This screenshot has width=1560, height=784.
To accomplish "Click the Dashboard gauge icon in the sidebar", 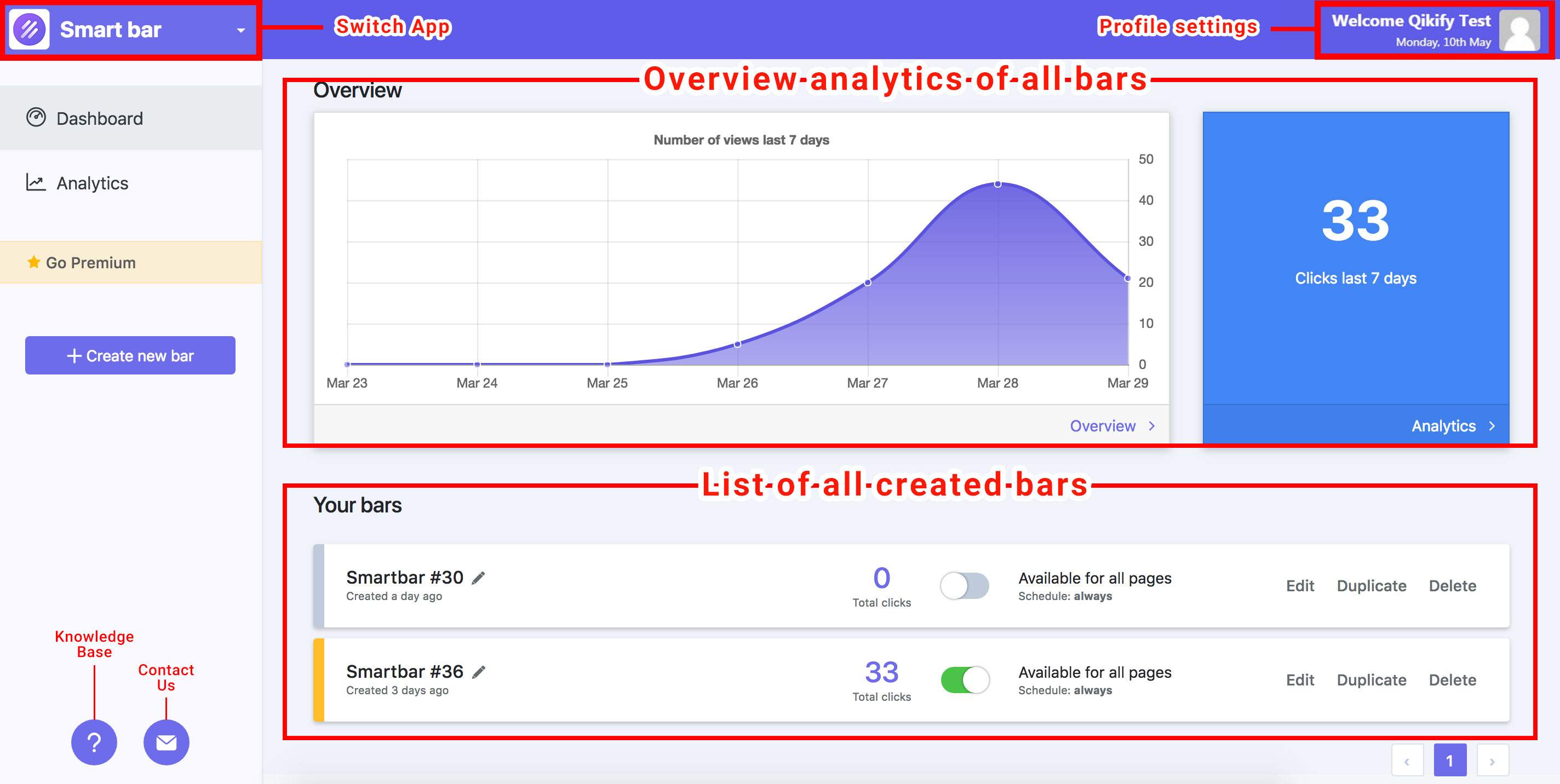I will (x=36, y=118).
